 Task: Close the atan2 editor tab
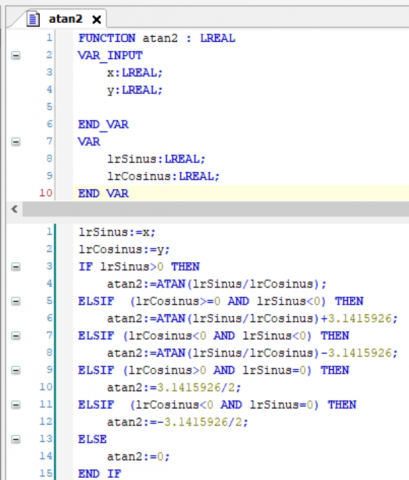[x=96, y=20]
